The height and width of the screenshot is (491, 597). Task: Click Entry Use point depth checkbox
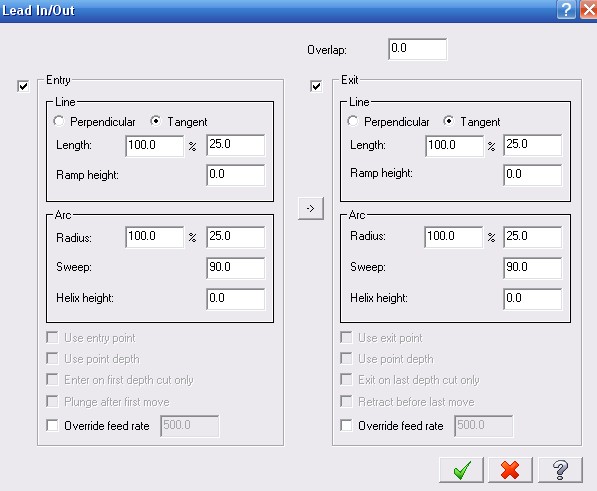tap(52, 358)
